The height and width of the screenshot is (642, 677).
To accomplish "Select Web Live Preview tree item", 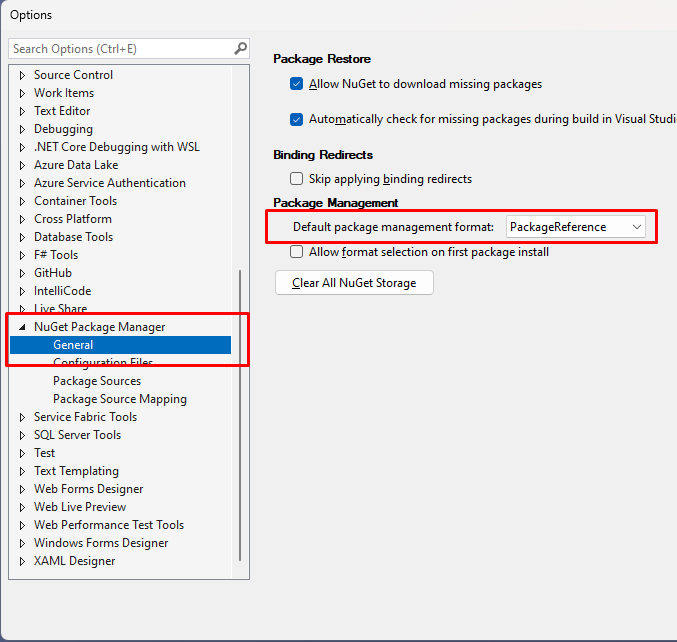I will pyautogui.click(x=80, y=507).
